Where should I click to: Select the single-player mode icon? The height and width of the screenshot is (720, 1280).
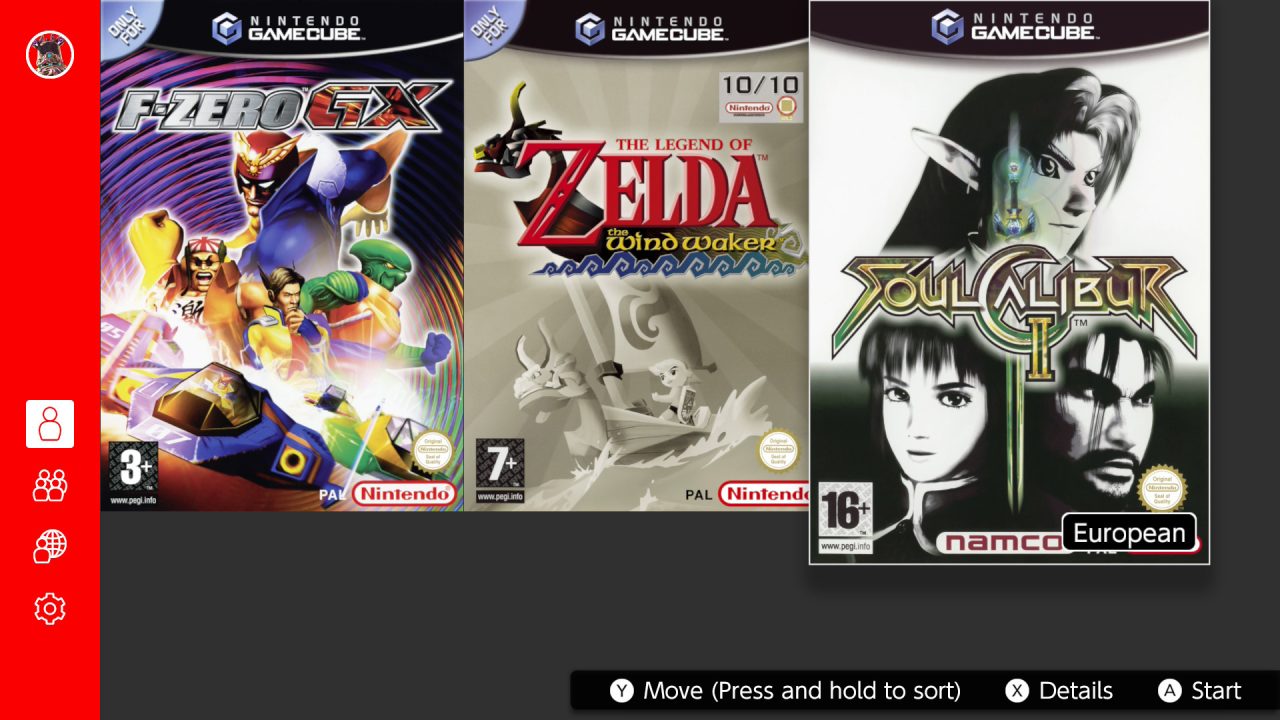[50, 424]
